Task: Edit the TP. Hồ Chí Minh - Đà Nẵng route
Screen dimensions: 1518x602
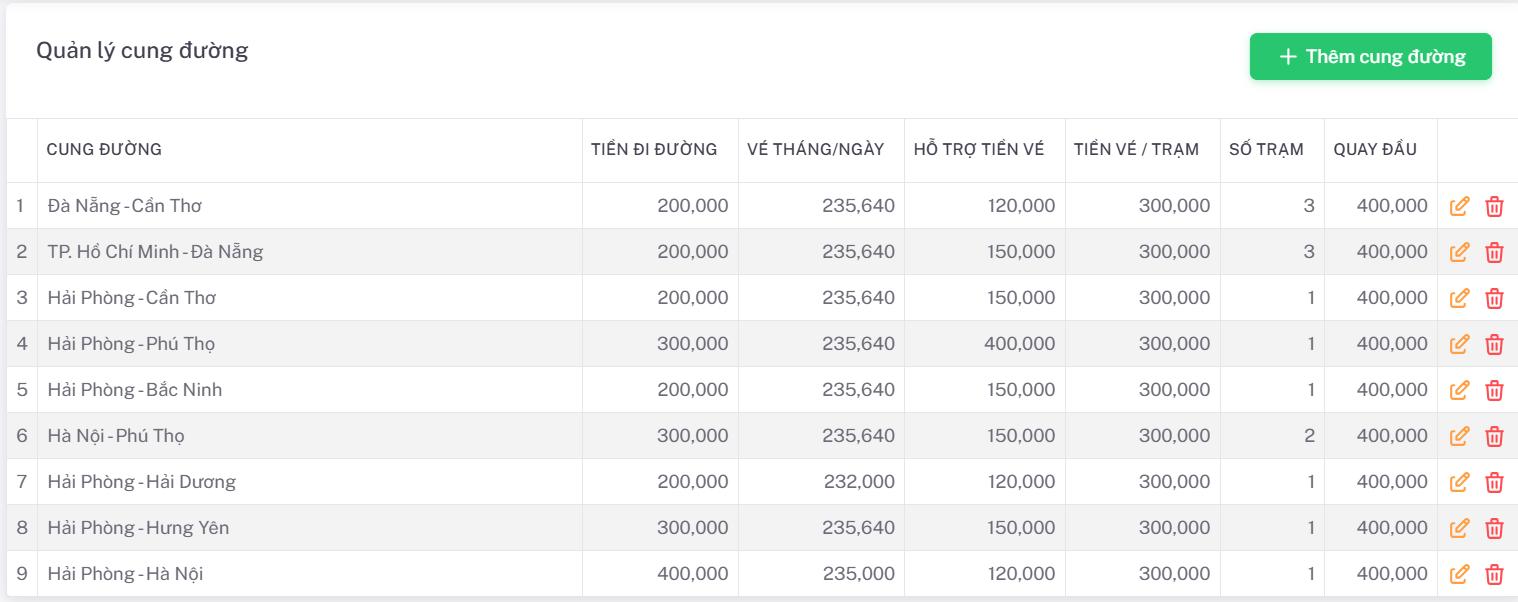Action: pos(1459,253)
